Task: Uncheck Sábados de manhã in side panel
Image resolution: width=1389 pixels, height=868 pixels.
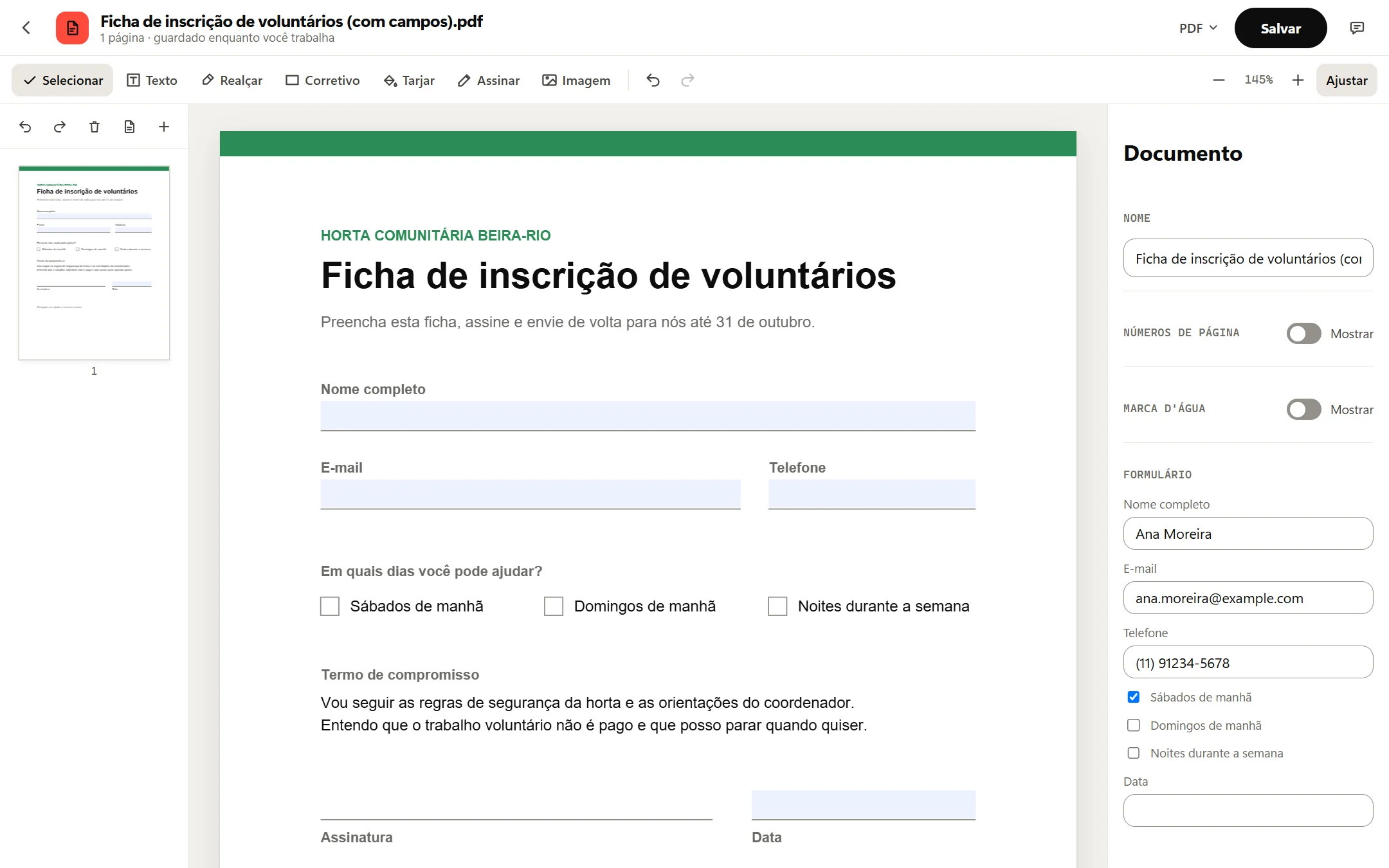Action: coord(1134,697)
